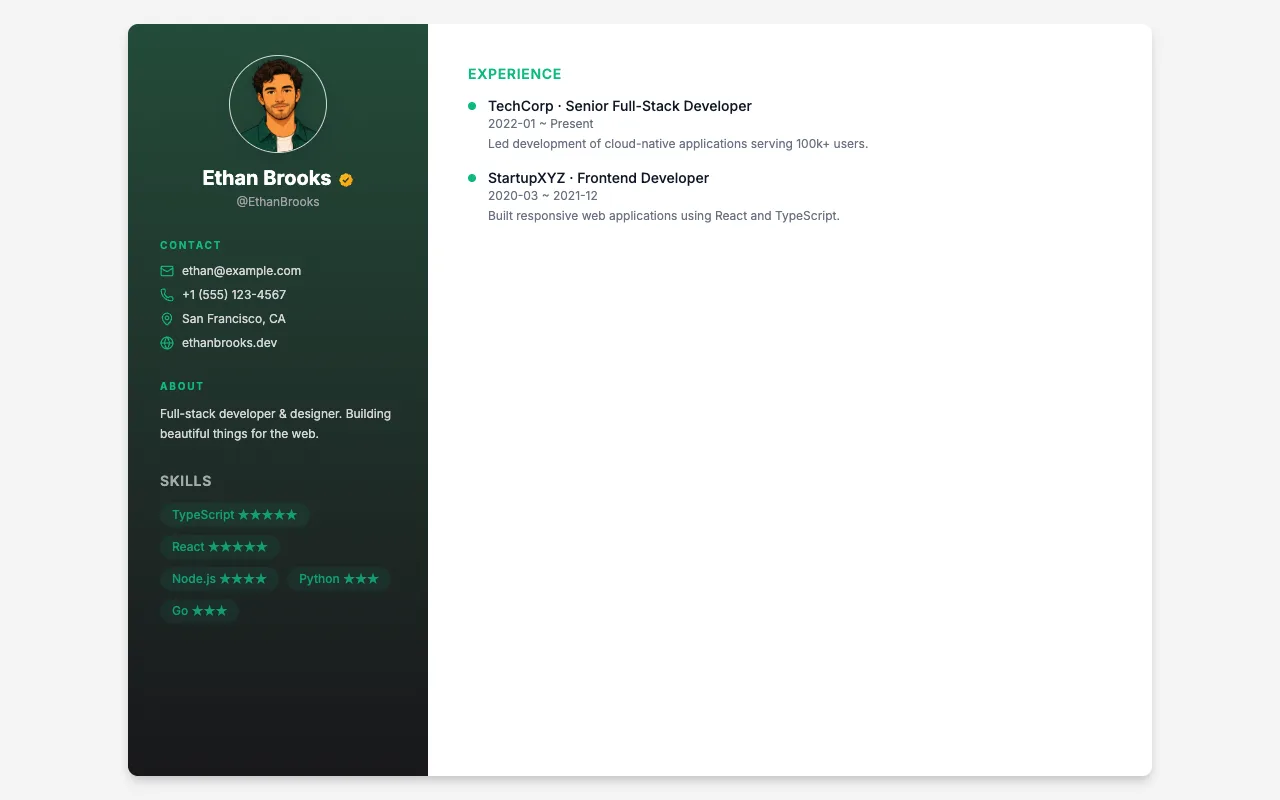Select the React skill tag
This screenshot has width=1280, height=800.
220,547
